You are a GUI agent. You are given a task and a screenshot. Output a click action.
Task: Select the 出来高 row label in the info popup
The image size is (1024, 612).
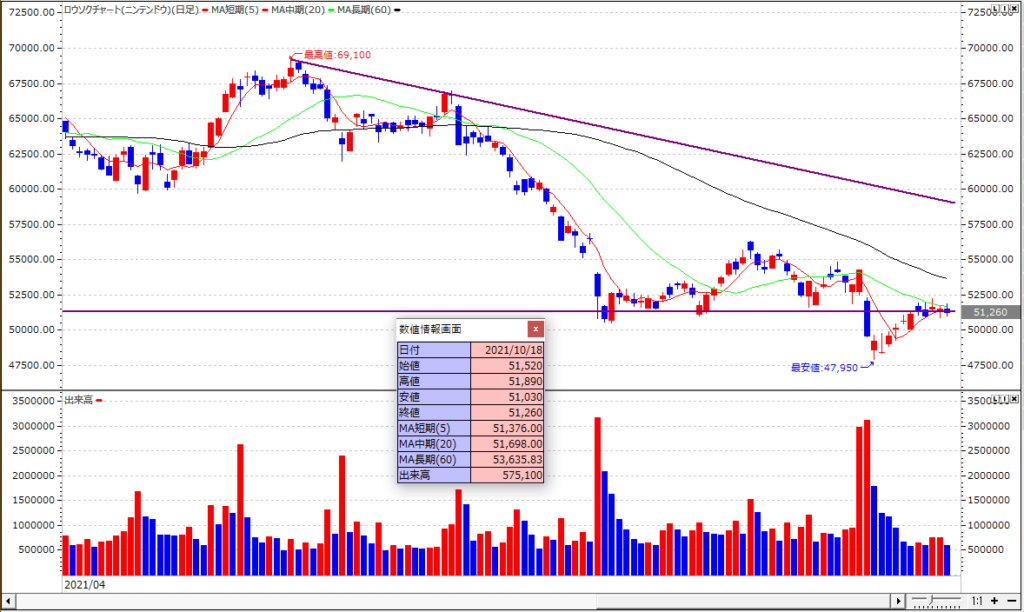[434, 475]
